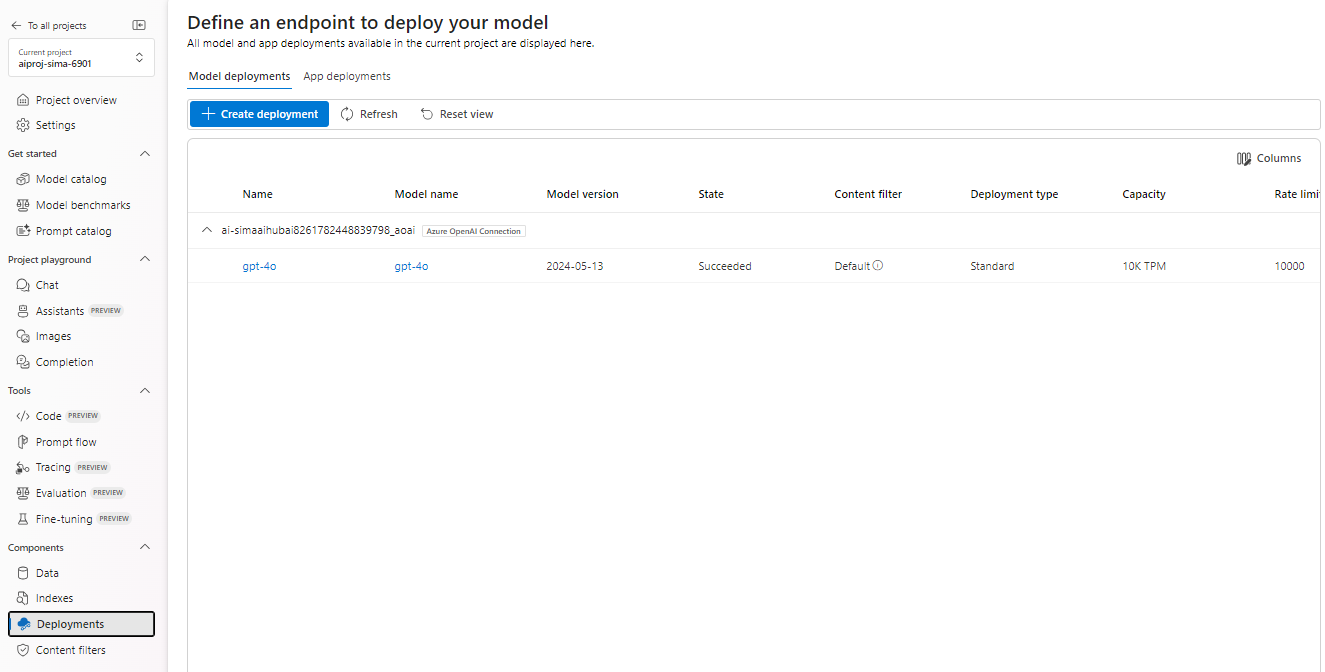Click the back arrow beside To all projects
This screenshot has width=1325, height=672.
pos(16,25)
